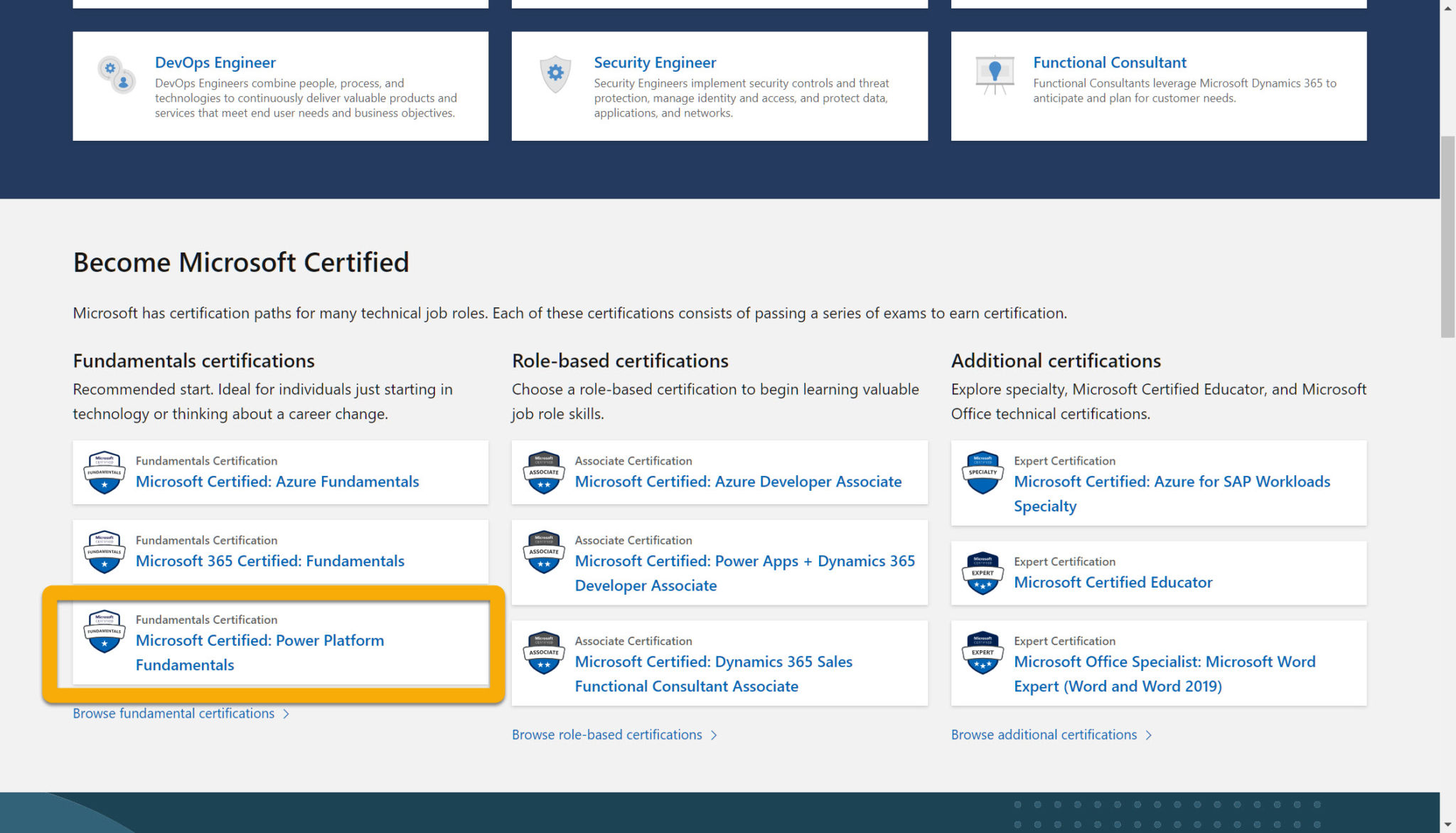This screenshot has height=833, width=1456.
Task: Click chevron after Browse role-based certifications
Action: point(714,736)
